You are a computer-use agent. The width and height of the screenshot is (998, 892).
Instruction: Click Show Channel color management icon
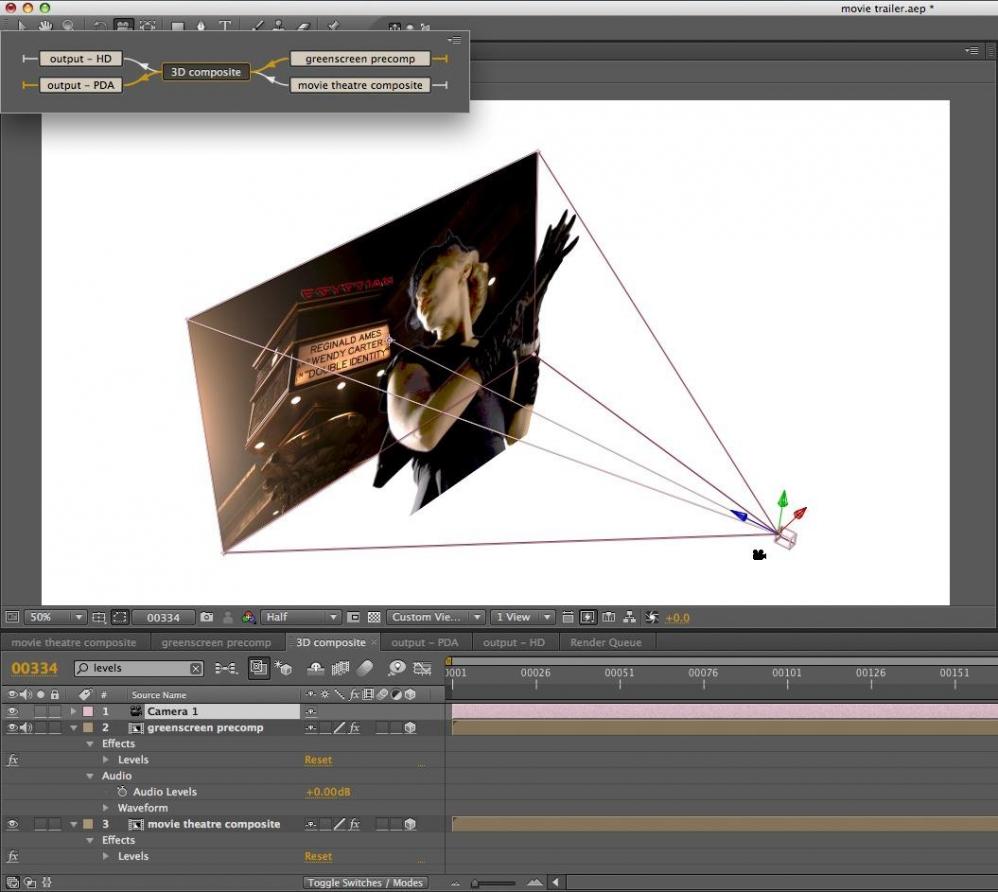pyautogui.click(x=249, y=617)
